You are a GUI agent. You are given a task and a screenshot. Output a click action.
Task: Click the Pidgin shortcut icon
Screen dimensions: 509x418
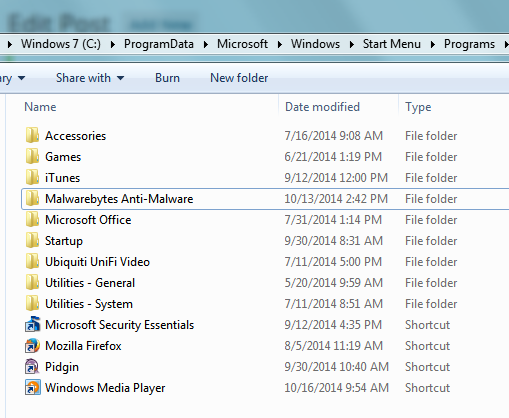(32, 367)
